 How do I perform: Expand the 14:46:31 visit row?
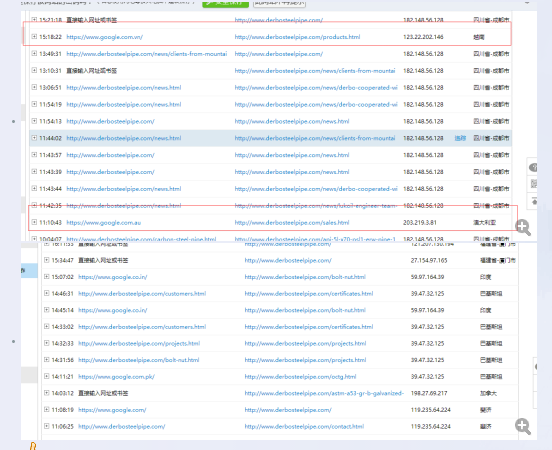46,293
